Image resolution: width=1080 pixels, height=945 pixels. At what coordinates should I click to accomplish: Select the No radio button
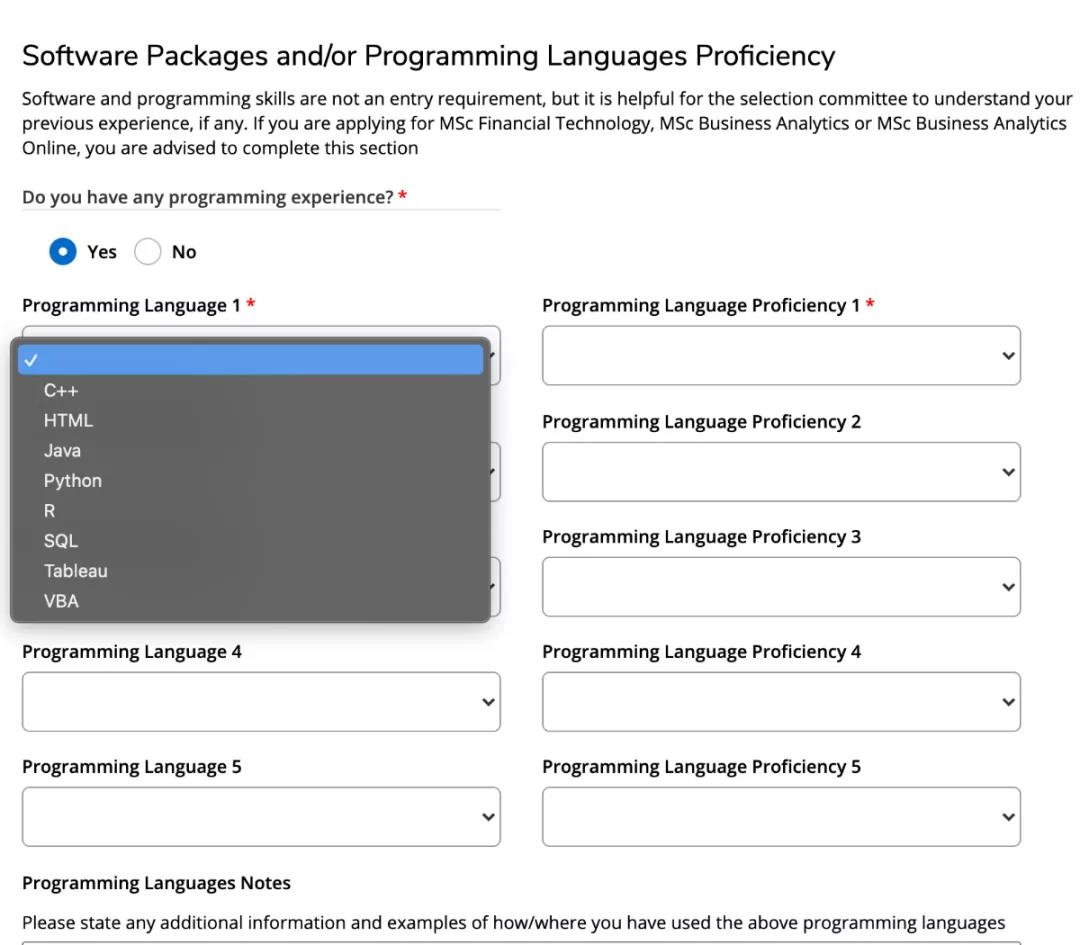147,252
